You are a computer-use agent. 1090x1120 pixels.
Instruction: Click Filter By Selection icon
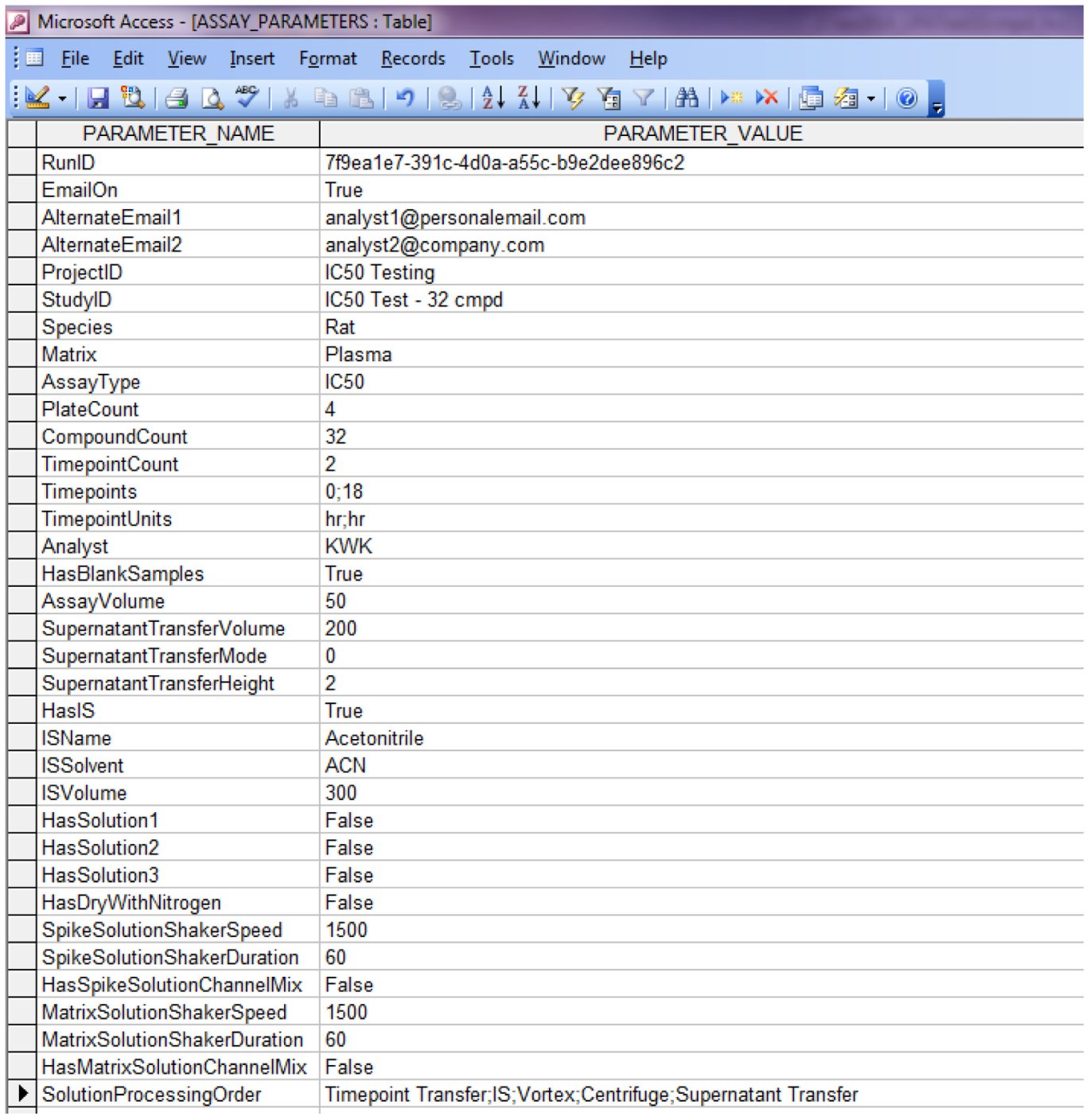click(x=572, y=98)
